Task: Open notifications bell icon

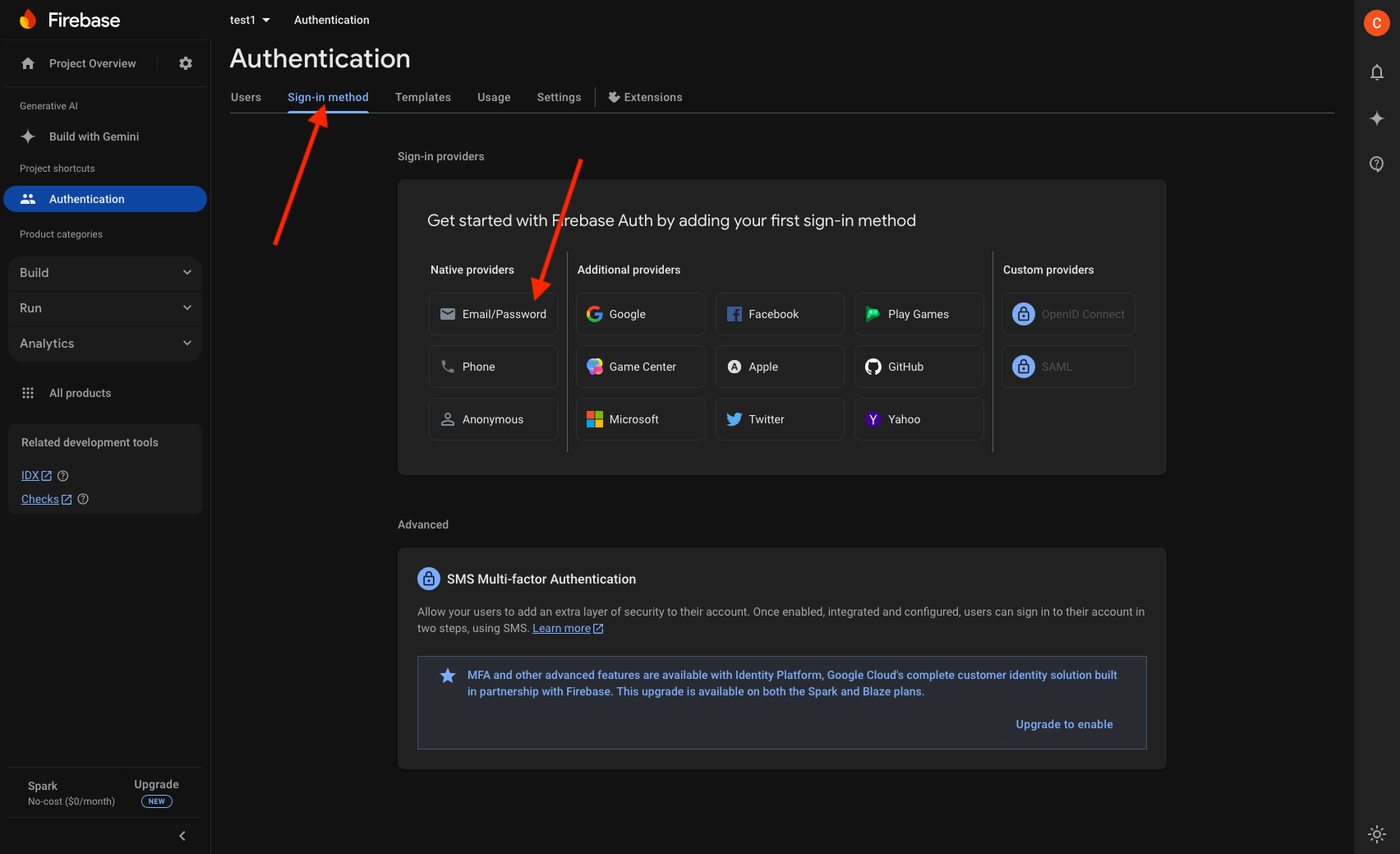Action: pos(1377,72)
